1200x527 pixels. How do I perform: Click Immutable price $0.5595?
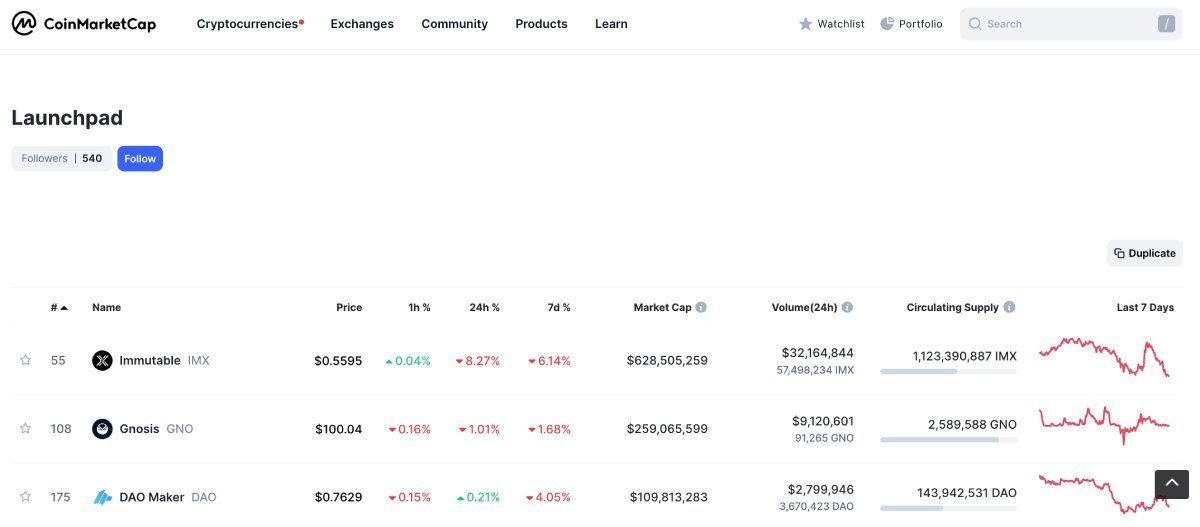coord(338,360)
